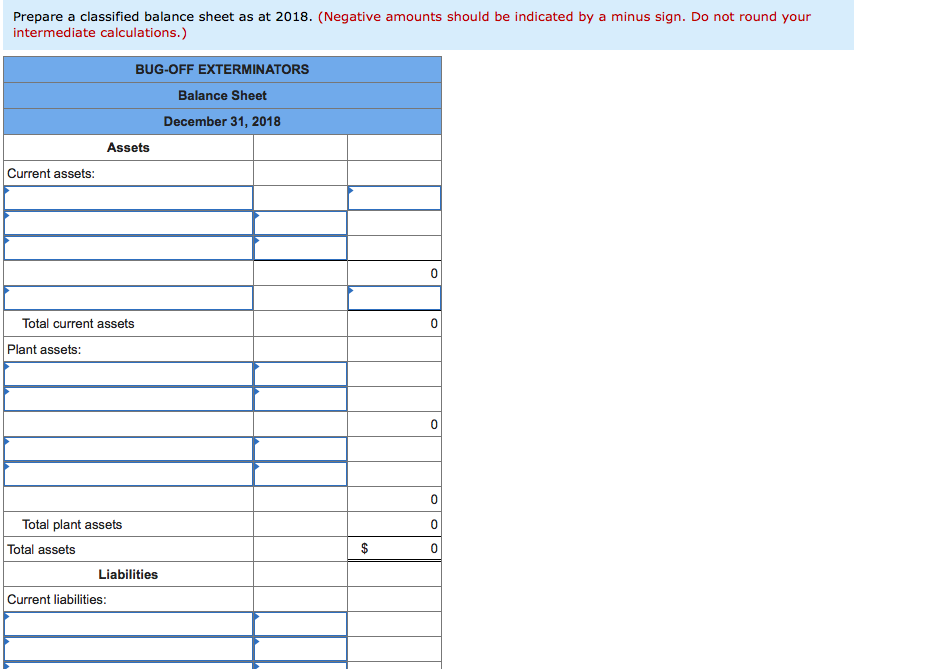The height and width of the screenshot is (669, 944).
Task: Click the amount cell beside the third current asset
Action: click(300, 247)
